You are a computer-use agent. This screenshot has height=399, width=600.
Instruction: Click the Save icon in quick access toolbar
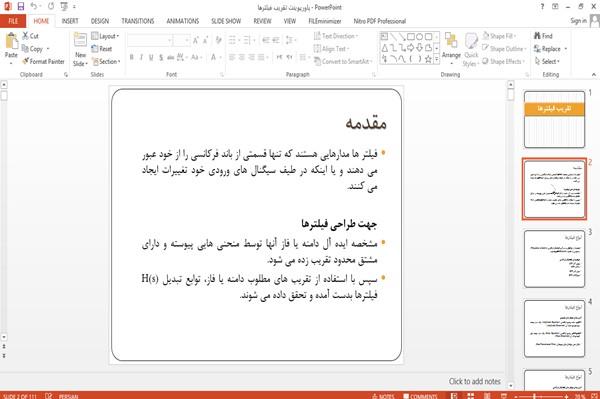(21, 6)
